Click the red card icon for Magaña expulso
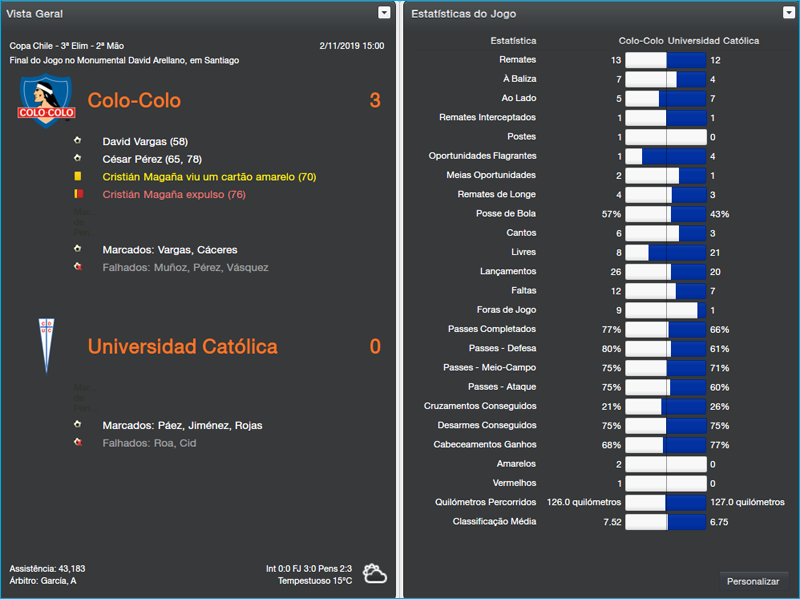 [x=77, y=195]
